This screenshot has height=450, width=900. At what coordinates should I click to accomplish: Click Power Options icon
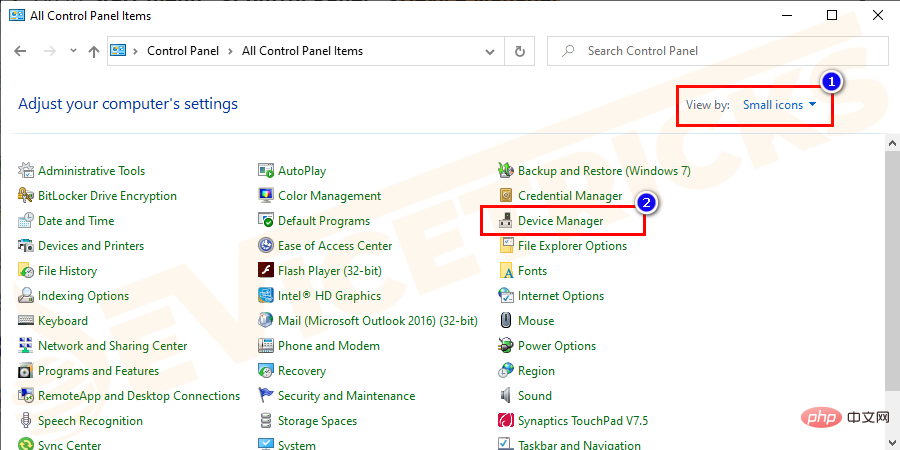tap(506, 346)
